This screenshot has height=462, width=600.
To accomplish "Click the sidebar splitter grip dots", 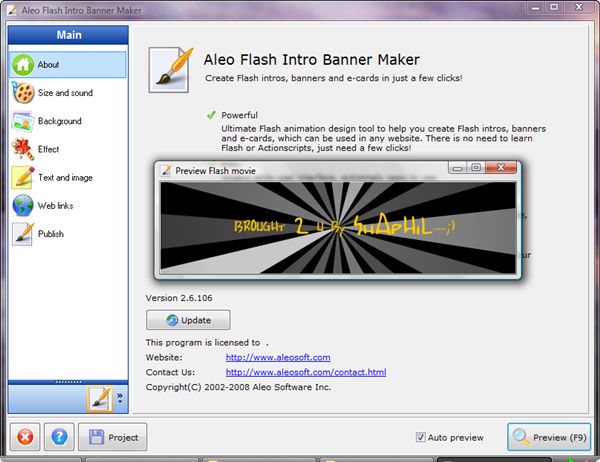I will [68, 382].
